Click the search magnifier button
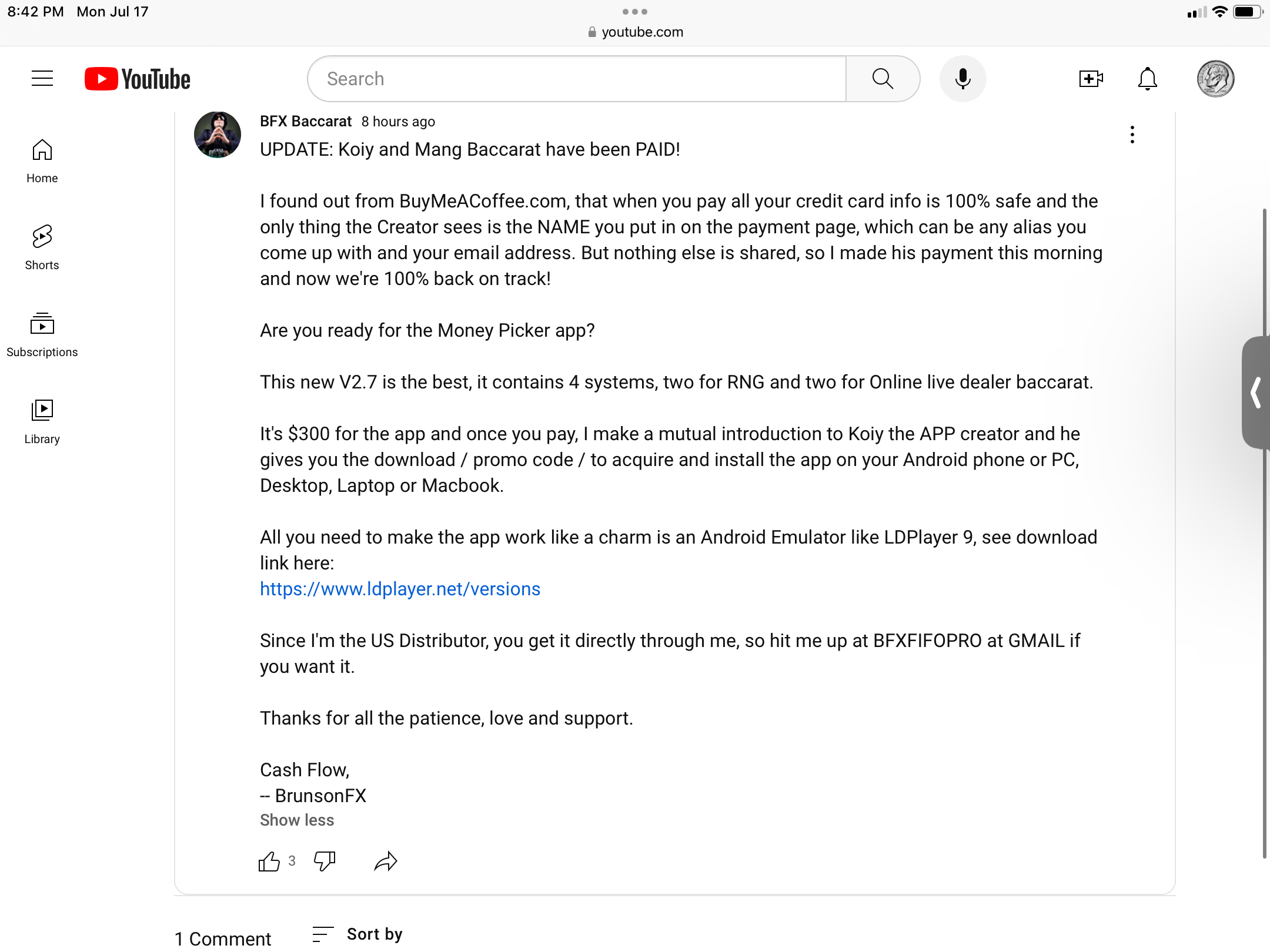The width and height of the screenshot is (1270, 952). click(883, 79)
